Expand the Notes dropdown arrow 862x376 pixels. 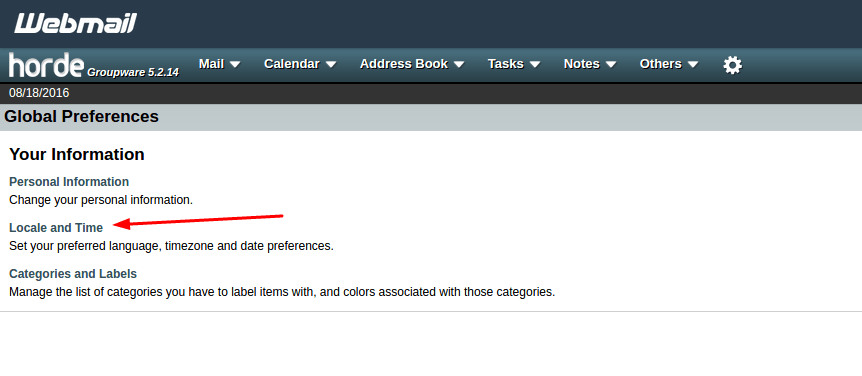[611, 64]
